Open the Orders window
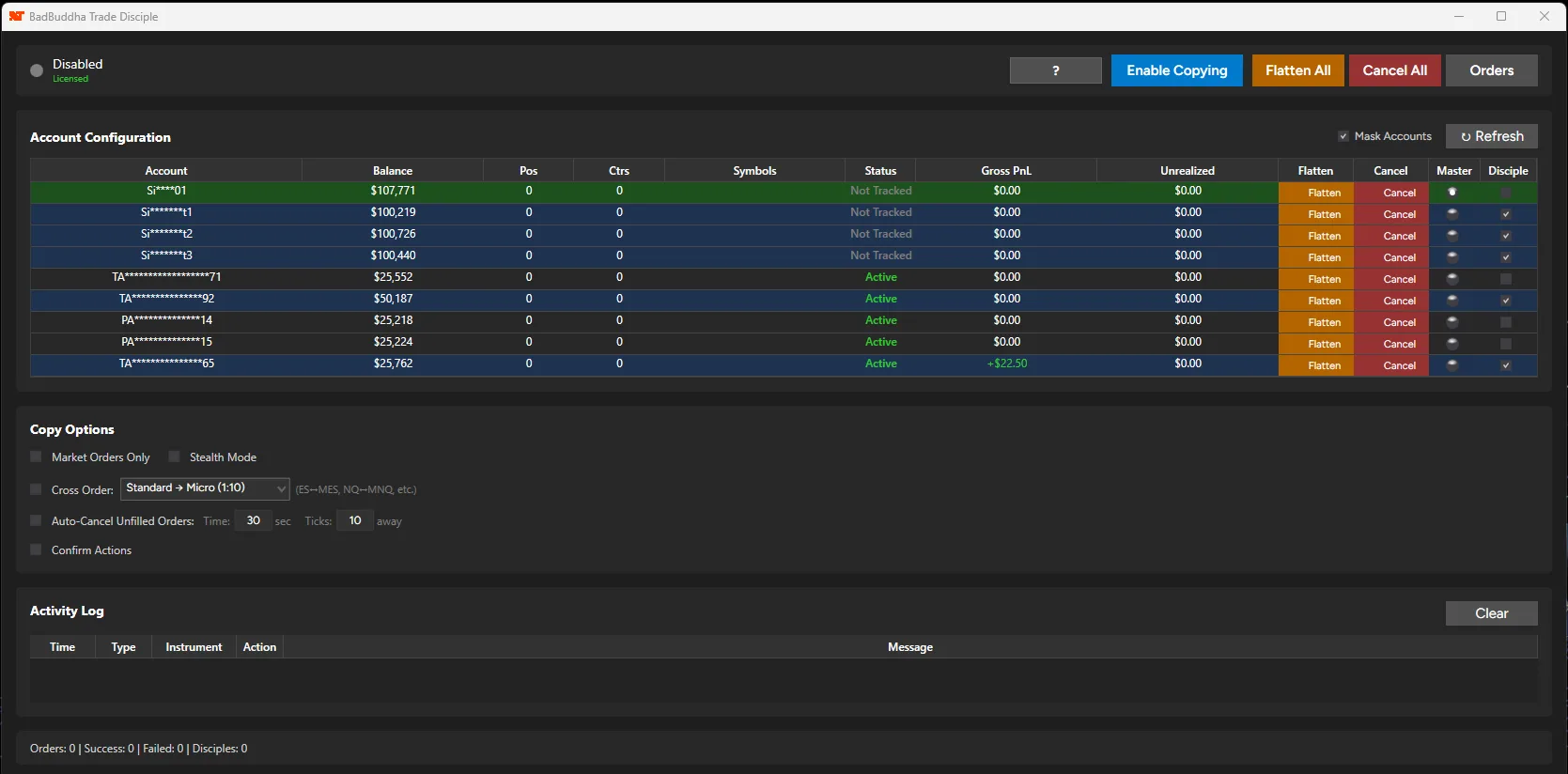The width and height of the screenshot is (1568, 774). pos(1491,70)
